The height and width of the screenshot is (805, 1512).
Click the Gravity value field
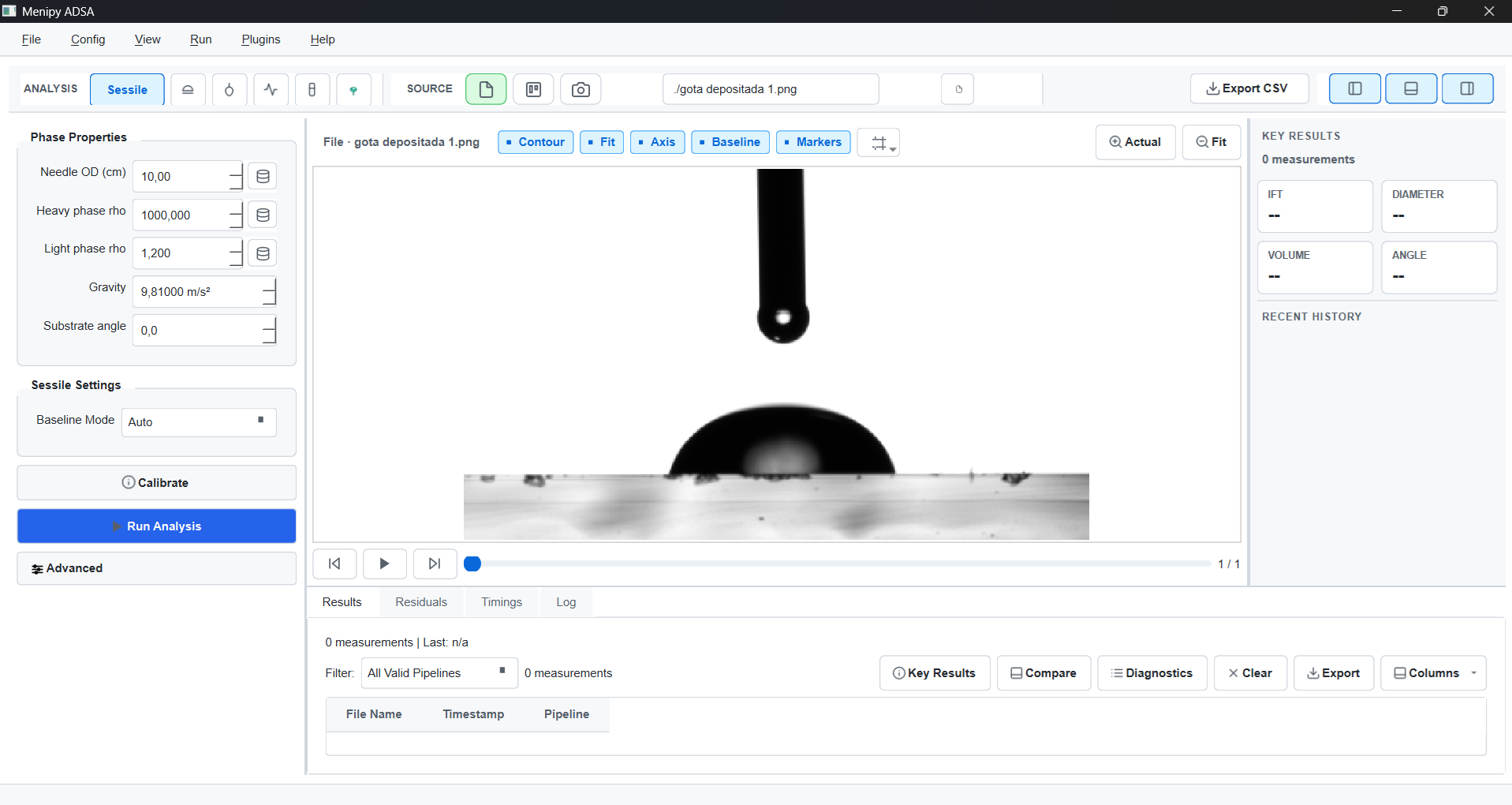204,292
